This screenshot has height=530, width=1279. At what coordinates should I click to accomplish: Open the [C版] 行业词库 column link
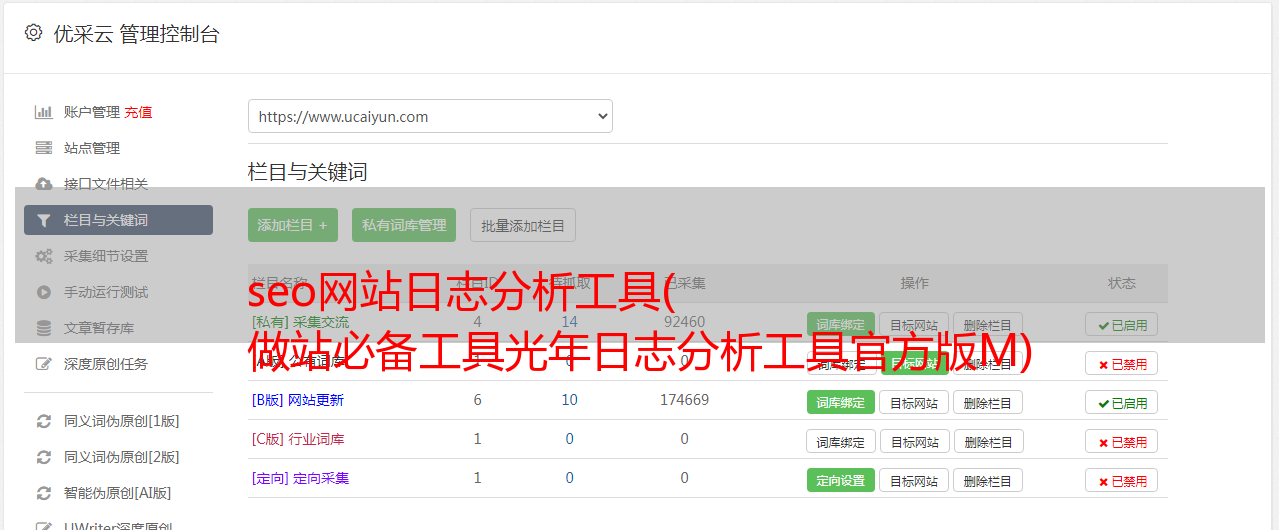coord(298,439)
